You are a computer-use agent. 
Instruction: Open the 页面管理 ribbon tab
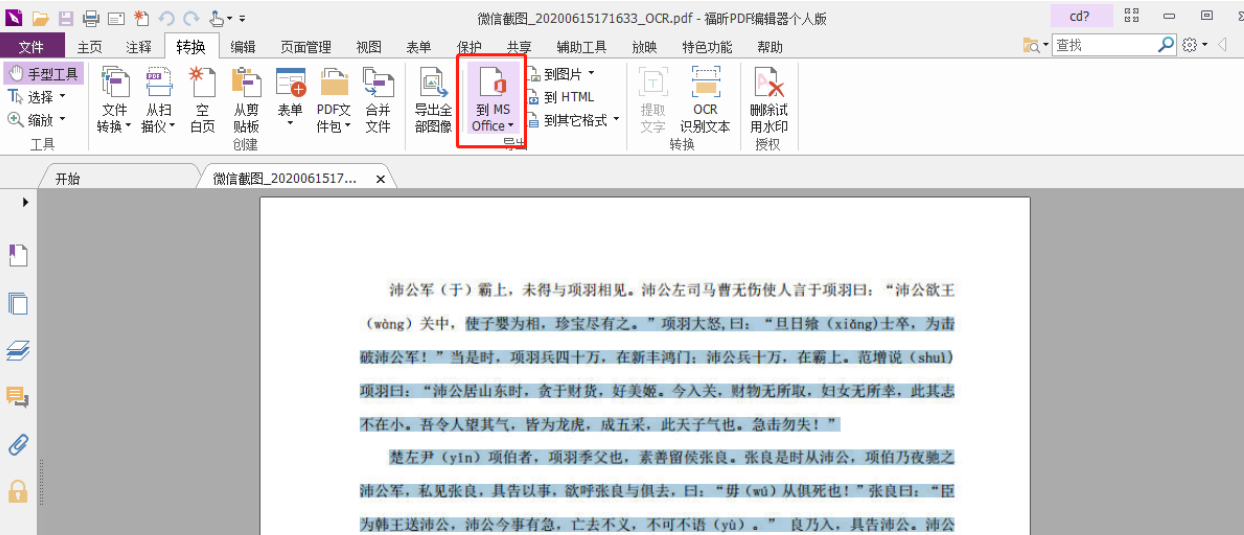[305, 47]
